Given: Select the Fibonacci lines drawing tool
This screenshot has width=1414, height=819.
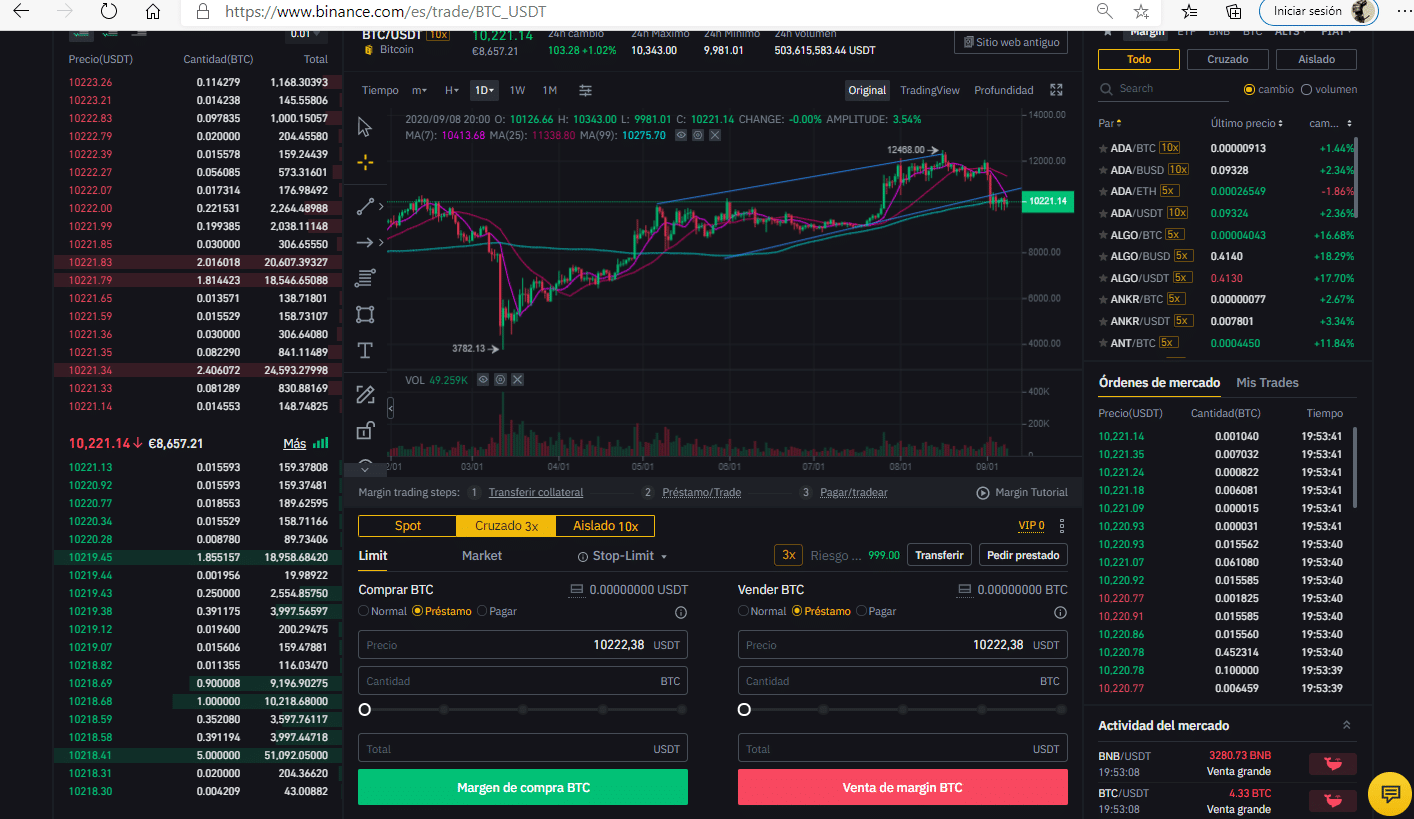Looking at the screenshot, I should 365,277.
